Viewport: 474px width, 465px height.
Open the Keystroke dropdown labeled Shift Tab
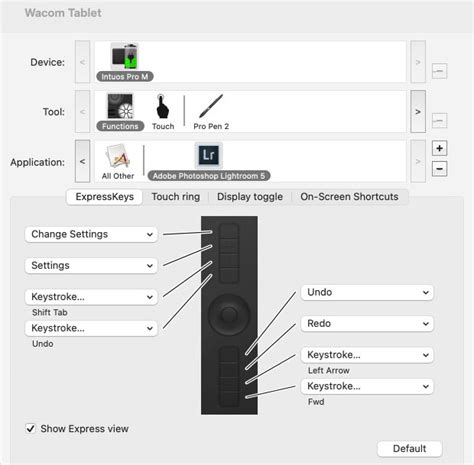(91, 297)
